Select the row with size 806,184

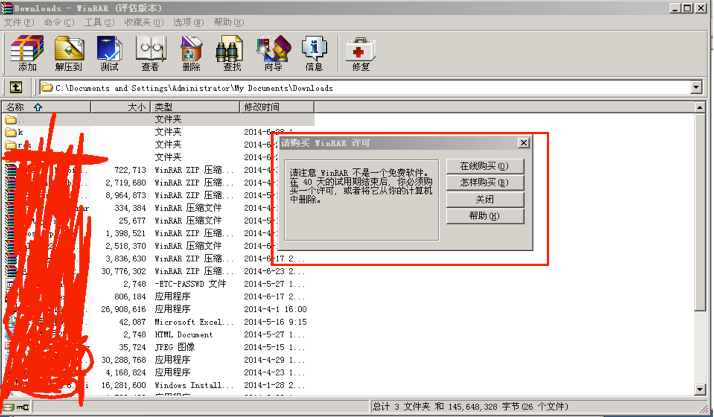[157, 297]
